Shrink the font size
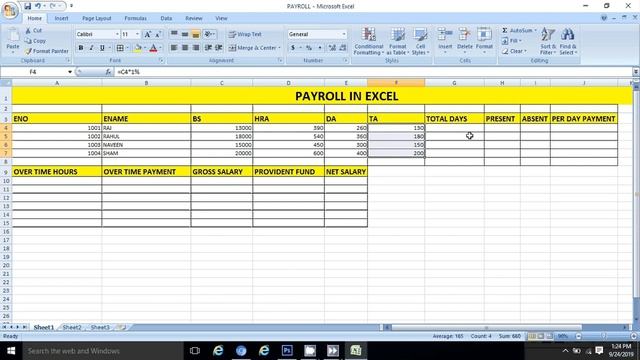 [158, 34]
